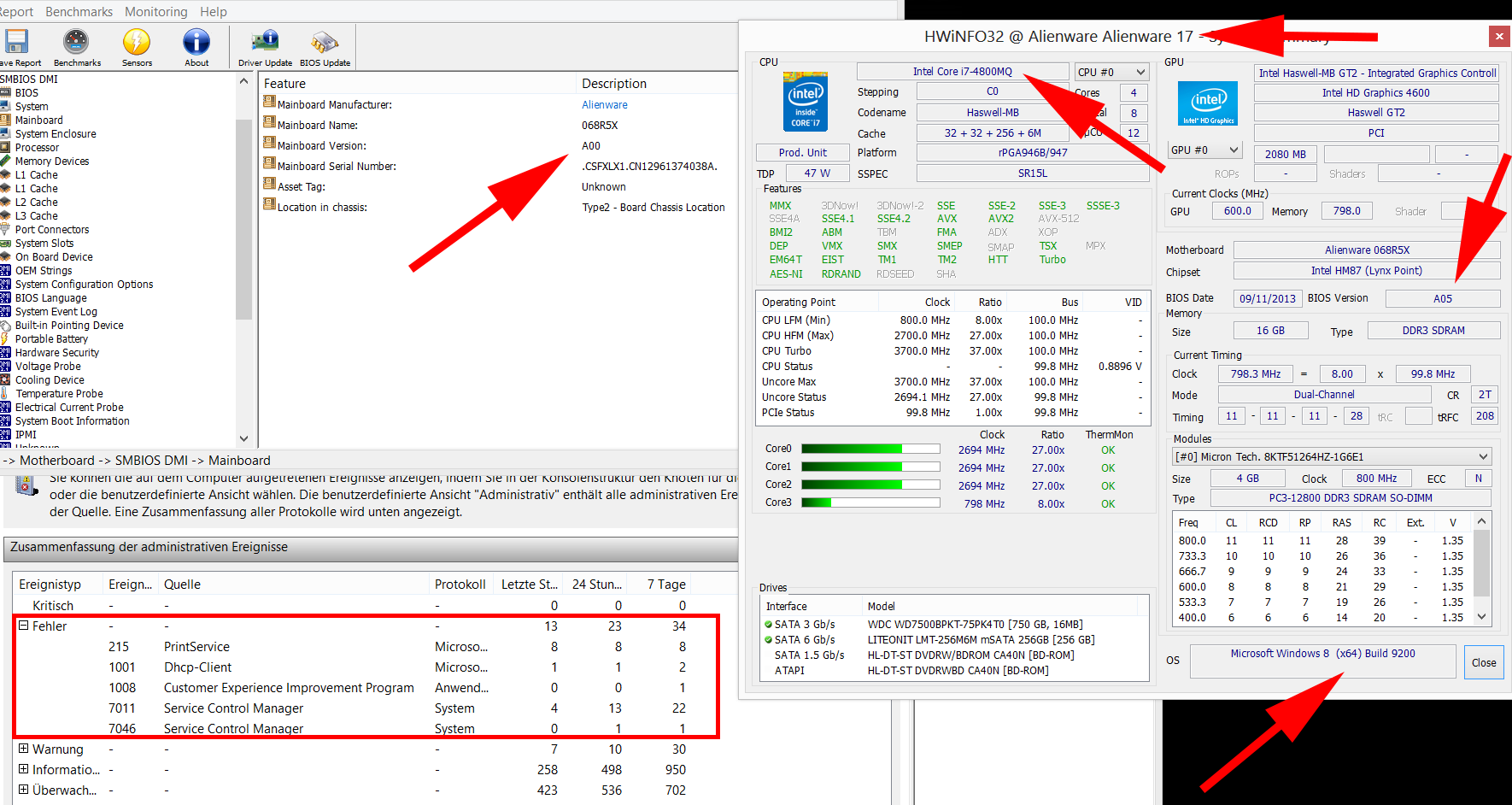Viewport: 1512px width, 805px height.
Task: Click the Description column header
Action: click(658, 83)
